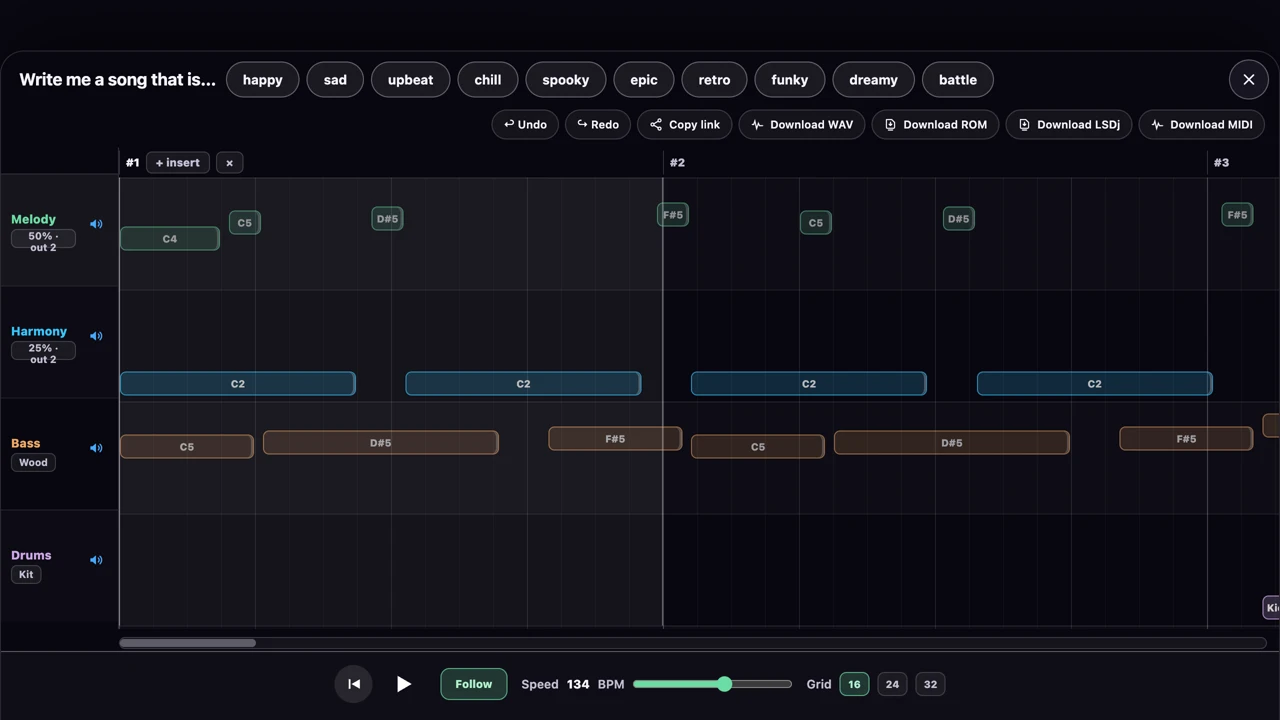Start playback with the play button

(x=403, y=684)
